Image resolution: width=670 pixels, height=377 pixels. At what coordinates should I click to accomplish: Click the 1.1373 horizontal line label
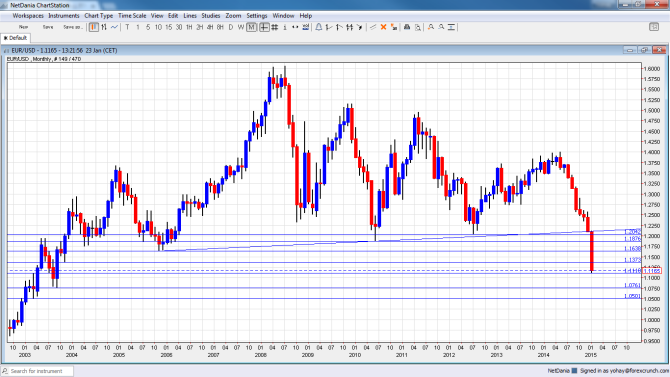tap(632, 260)
